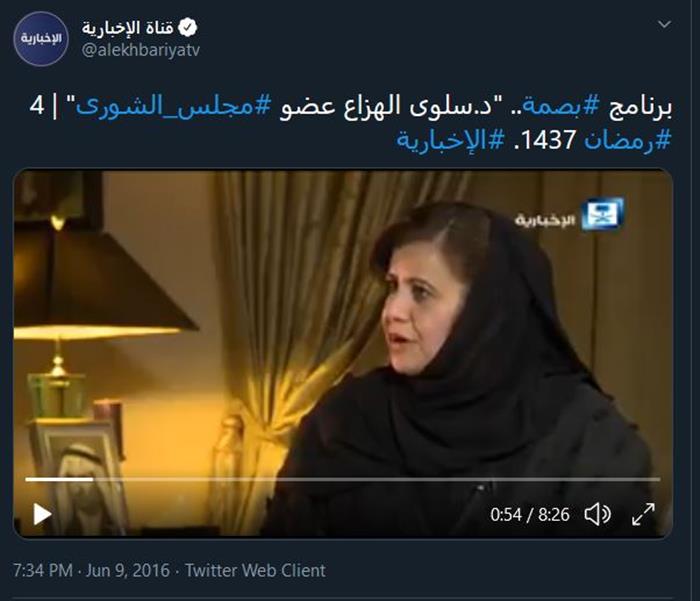Image resolution: width=700 pixels, height=601 pixels.
Task: Mute the video with speaker icon
Action: pyautogui.click(x=597, y=514)
